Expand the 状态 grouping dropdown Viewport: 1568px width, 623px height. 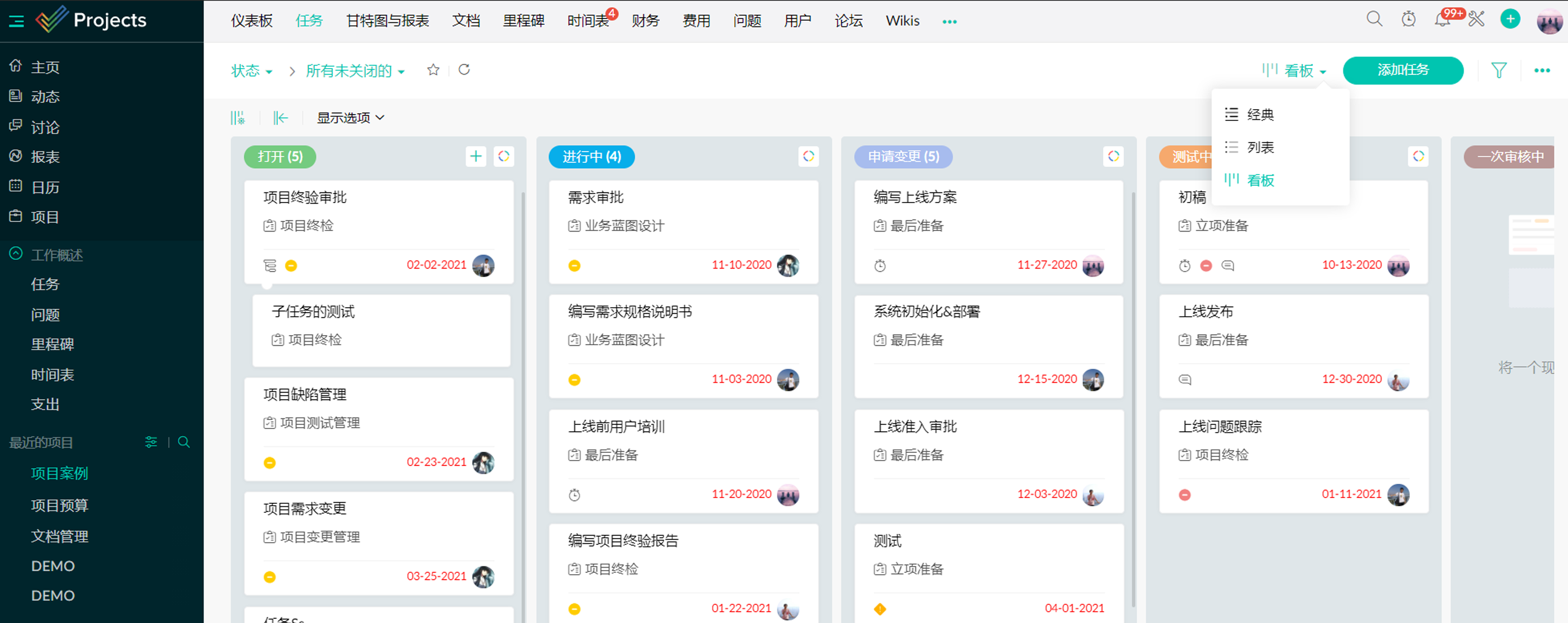(x=251, y=71)
